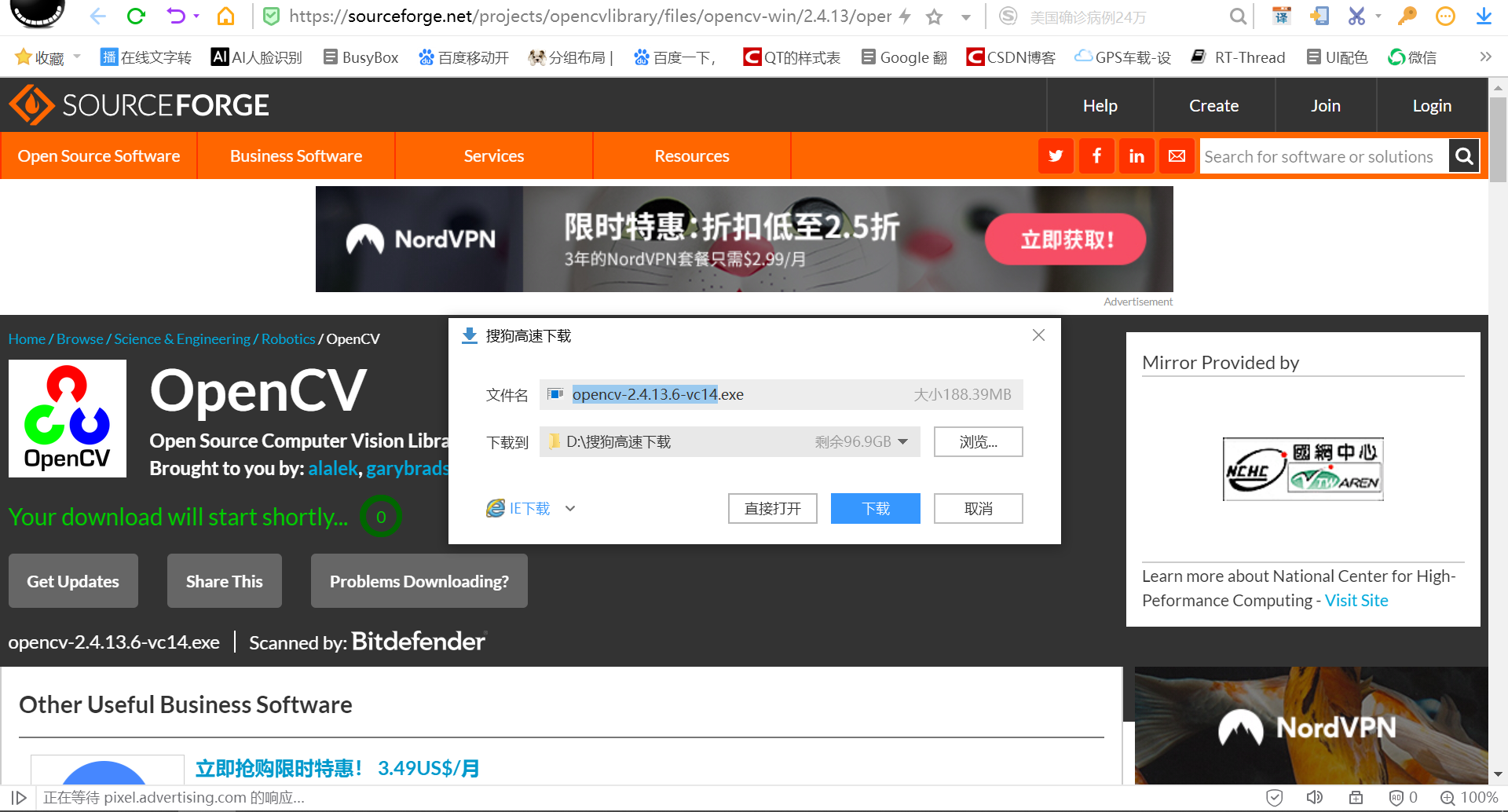Click Problems Downloading? button
This screenshot has width=1508, height=812.
click(419, 581)
